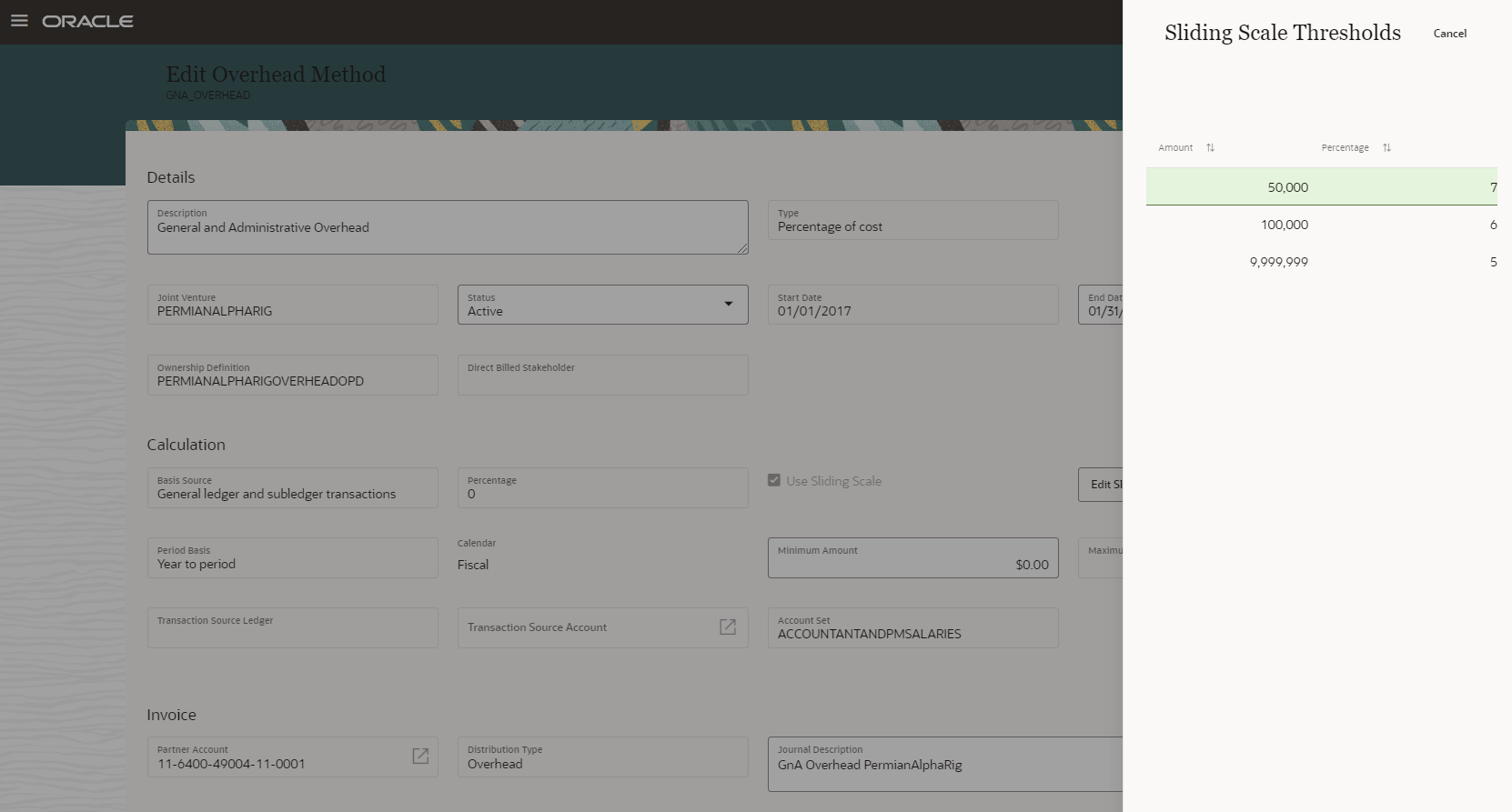Select the 50,000 threshold row
Image resolution: width=1512 pixels, height=812 pixels.
[1321, 187]
